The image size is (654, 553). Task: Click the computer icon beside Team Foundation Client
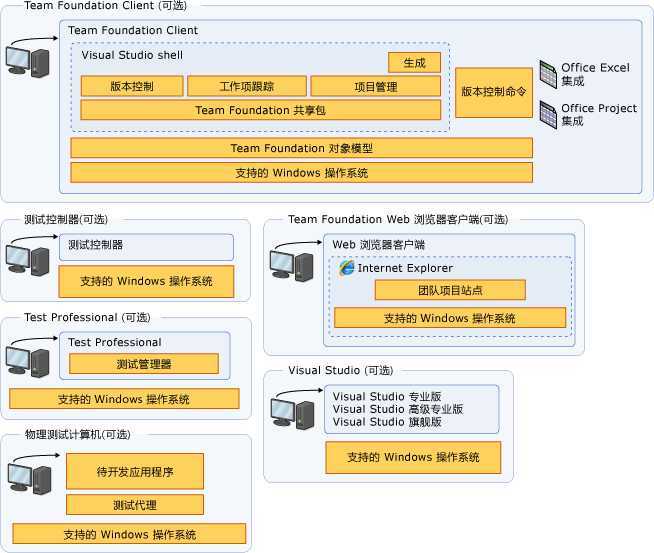28,62
